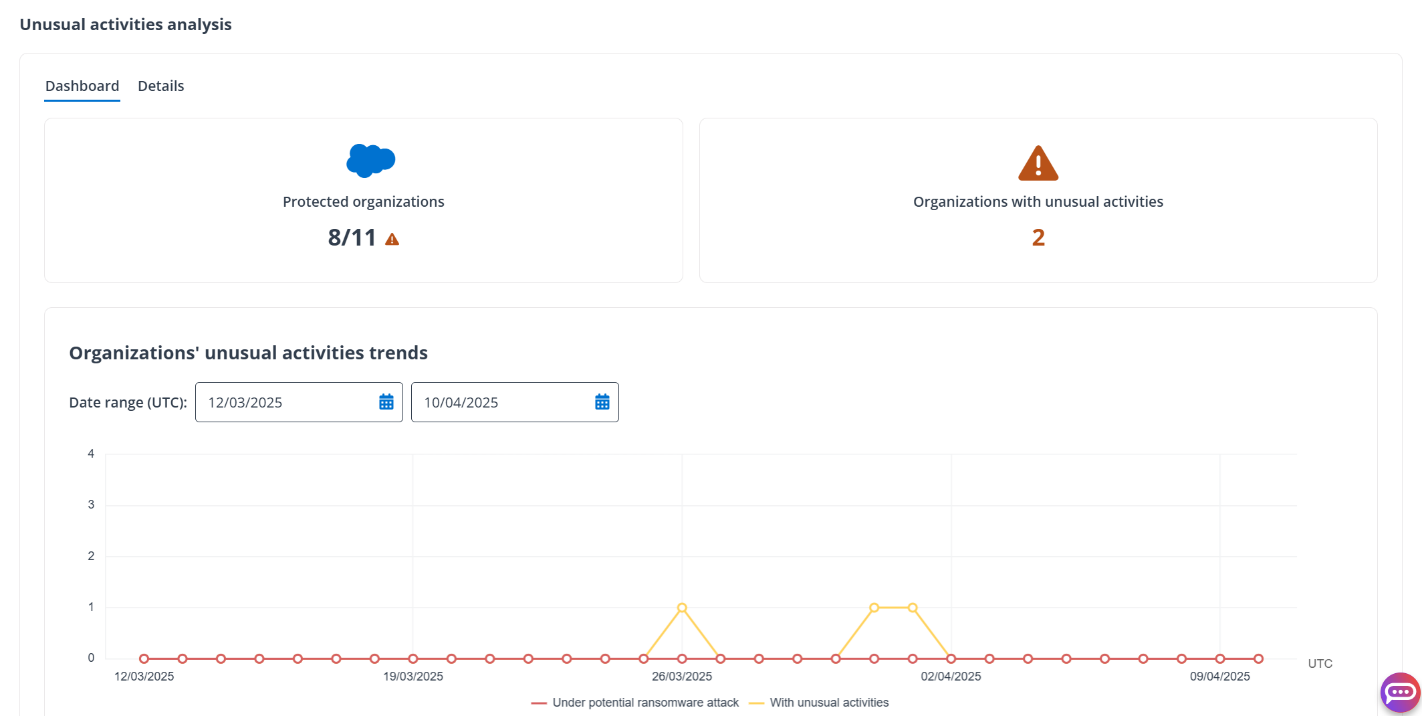Click the red data point at 19/03/2025

click(x=413, y=659)
